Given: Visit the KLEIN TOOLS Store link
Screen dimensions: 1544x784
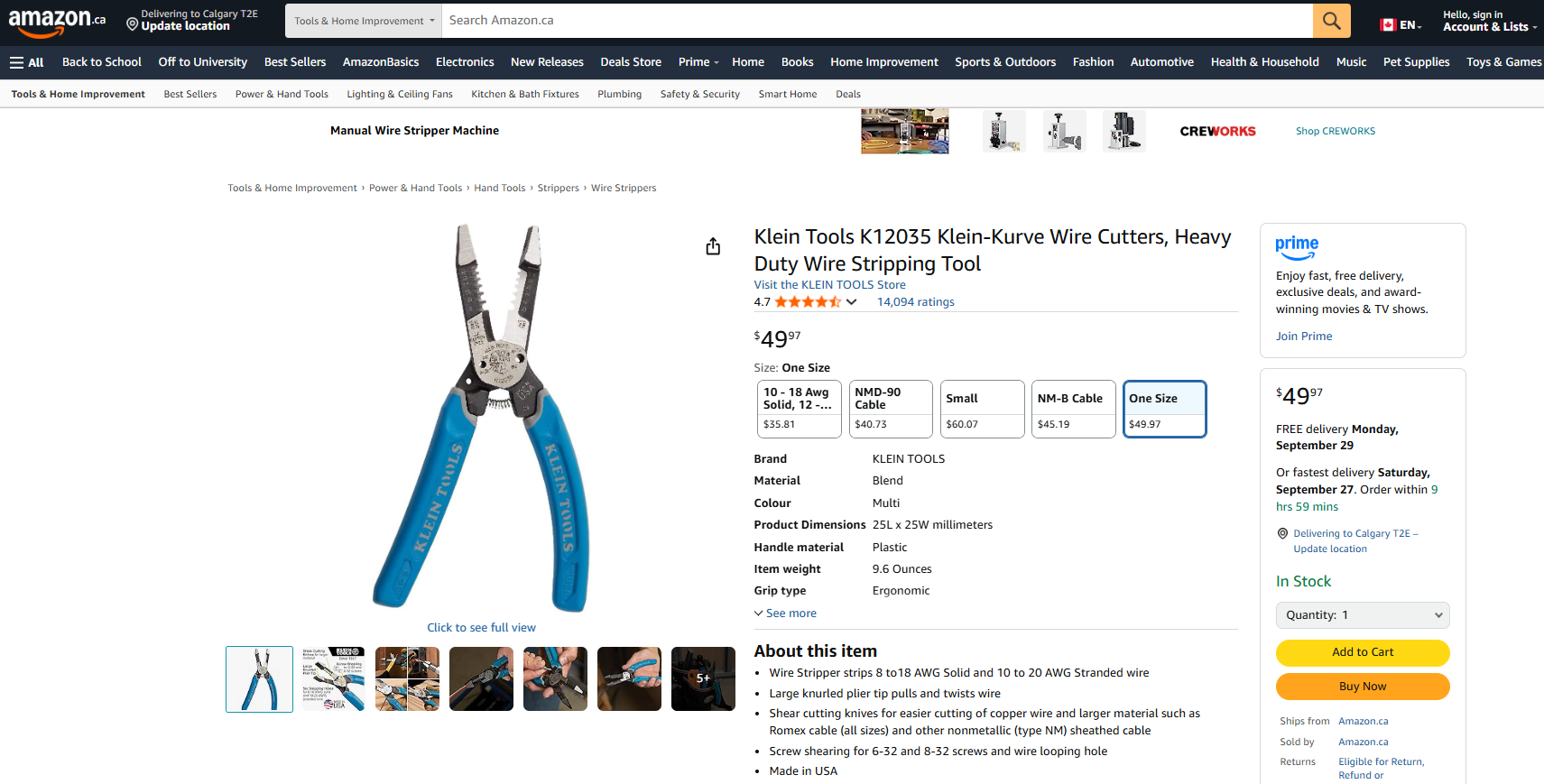Looking at the screenshot, I should point(829,285).
